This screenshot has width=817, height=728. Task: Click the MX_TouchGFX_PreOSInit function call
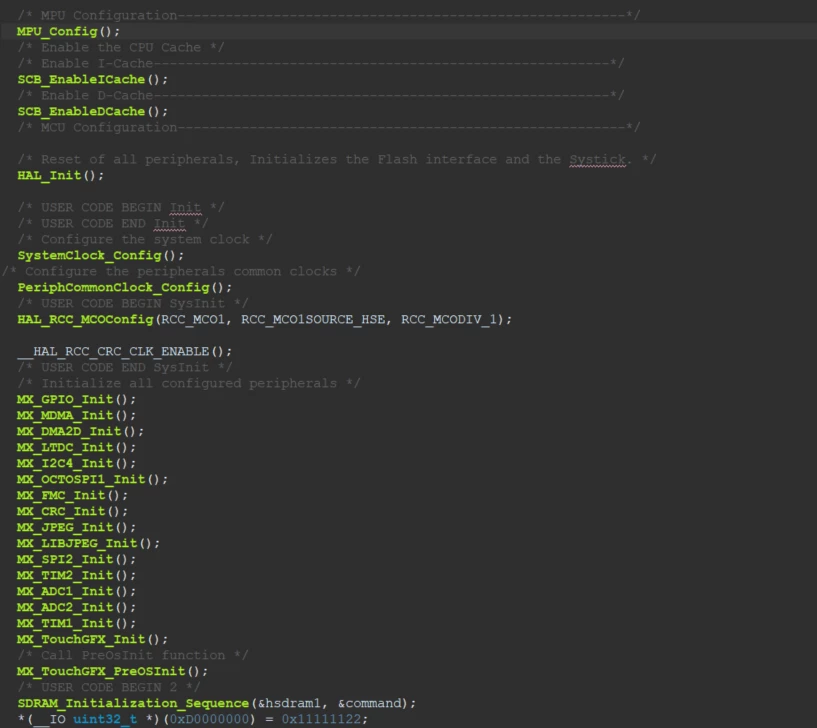[x=113, y=672]
